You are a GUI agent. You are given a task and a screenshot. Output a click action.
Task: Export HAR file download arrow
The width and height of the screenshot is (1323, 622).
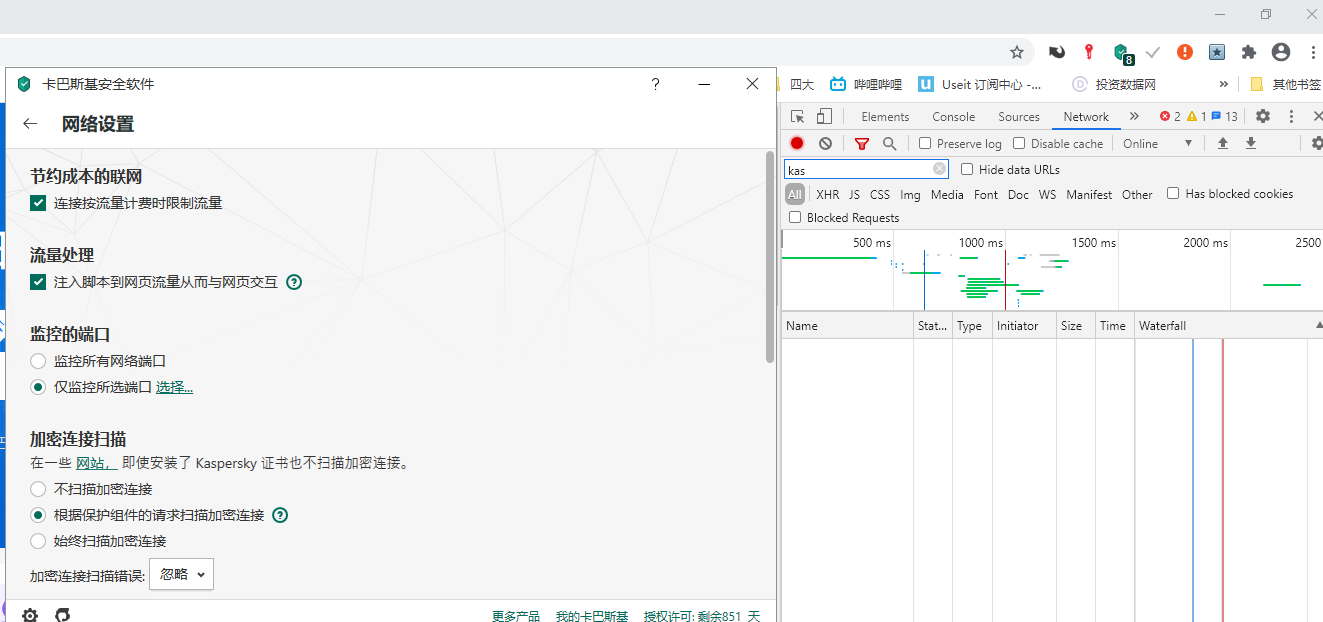1250,143
